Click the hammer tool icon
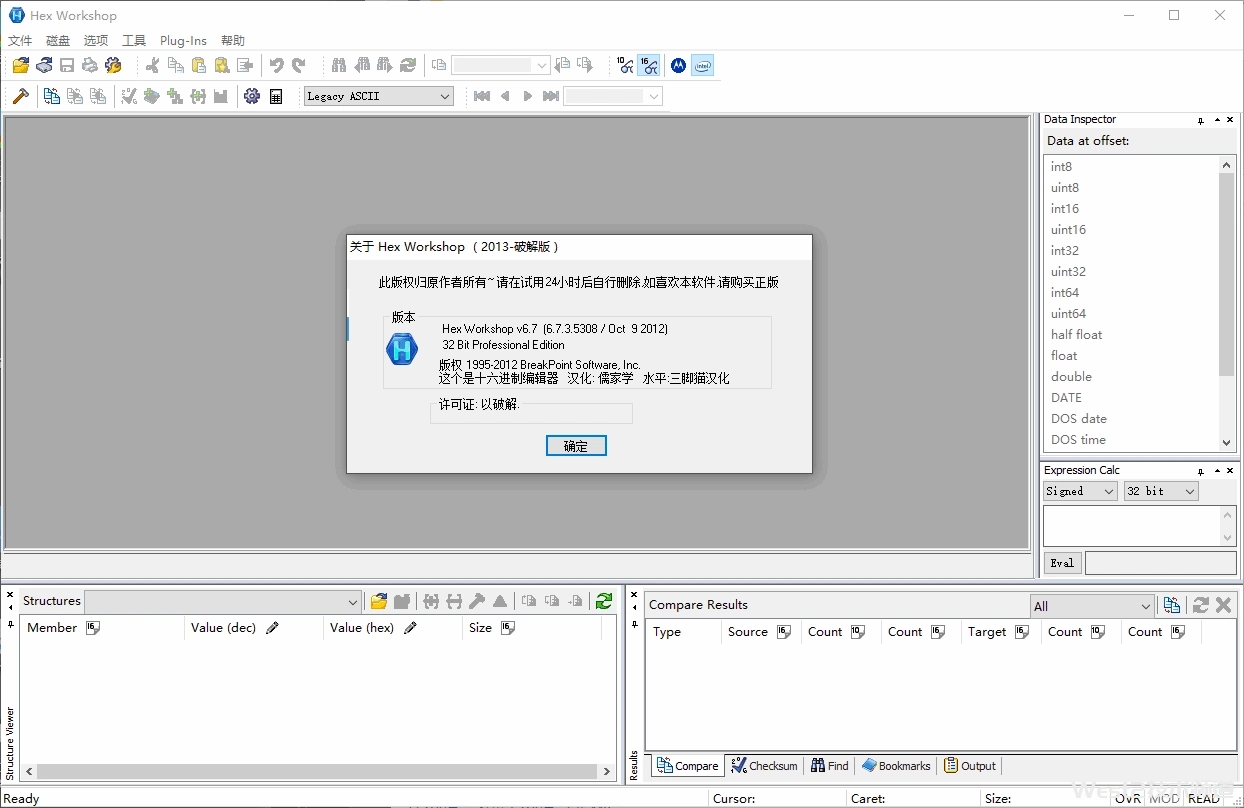Viewport: 1244px width, 808px height. (x=20, y=97)
